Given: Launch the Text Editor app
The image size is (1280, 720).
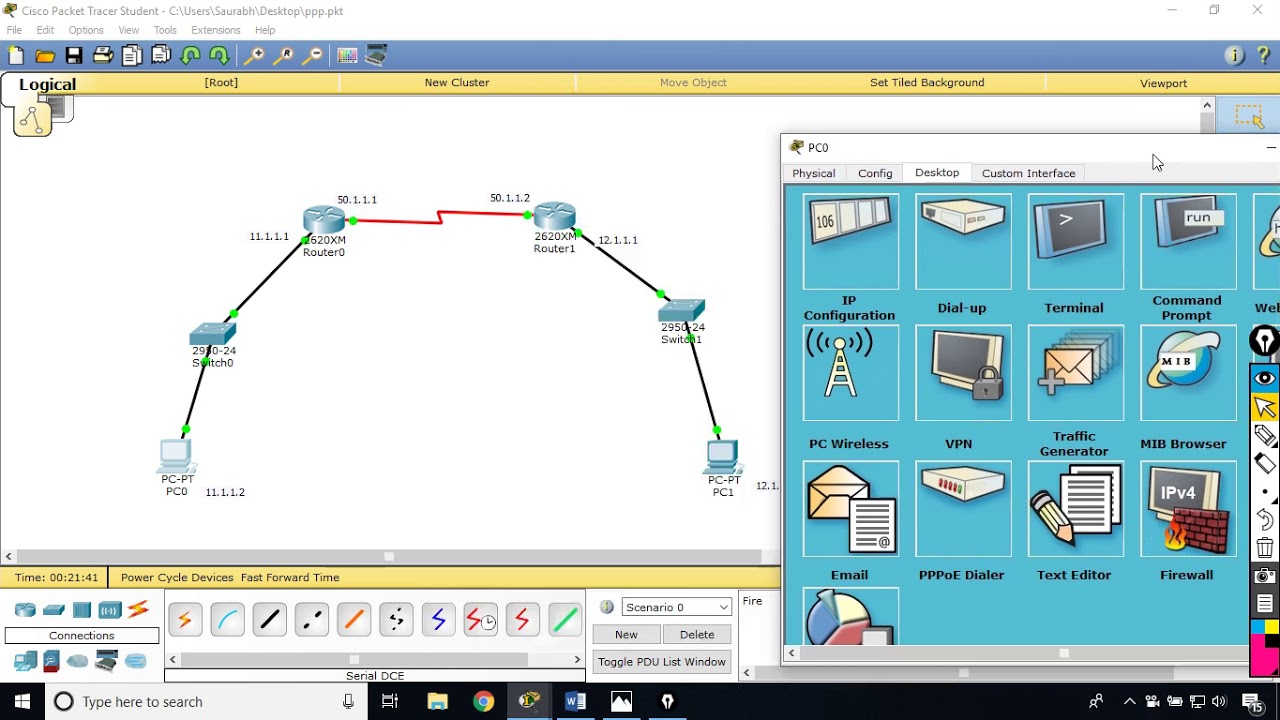Looking at the screenshot, I should (x=1075, y=508).
